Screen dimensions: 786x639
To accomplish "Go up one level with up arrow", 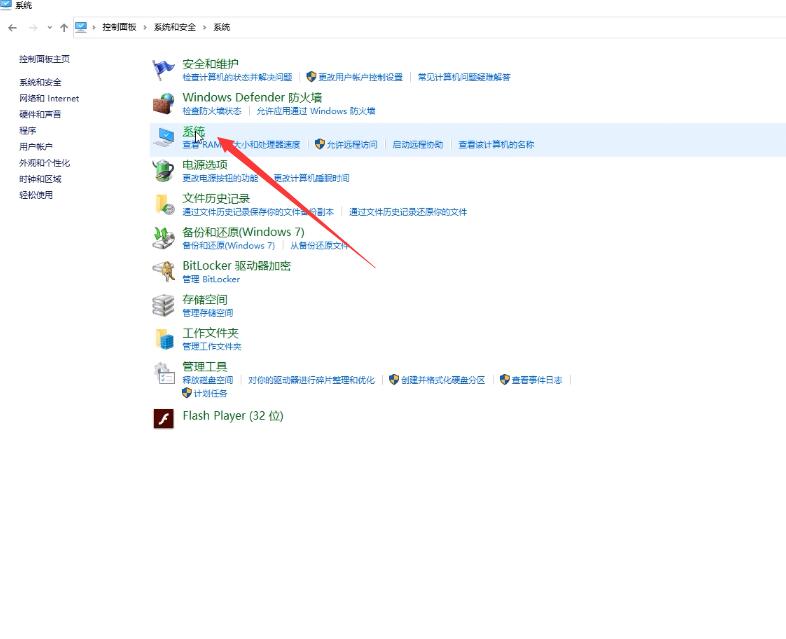I will pos(64,28).
